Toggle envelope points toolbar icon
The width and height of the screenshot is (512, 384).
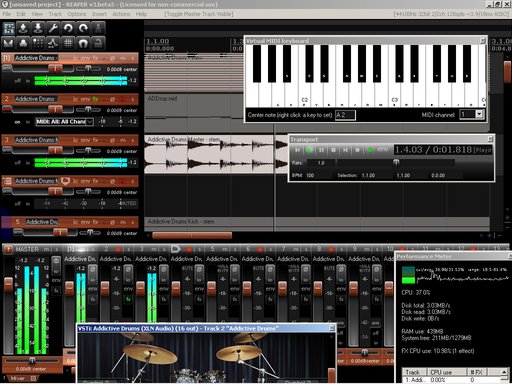53,43
